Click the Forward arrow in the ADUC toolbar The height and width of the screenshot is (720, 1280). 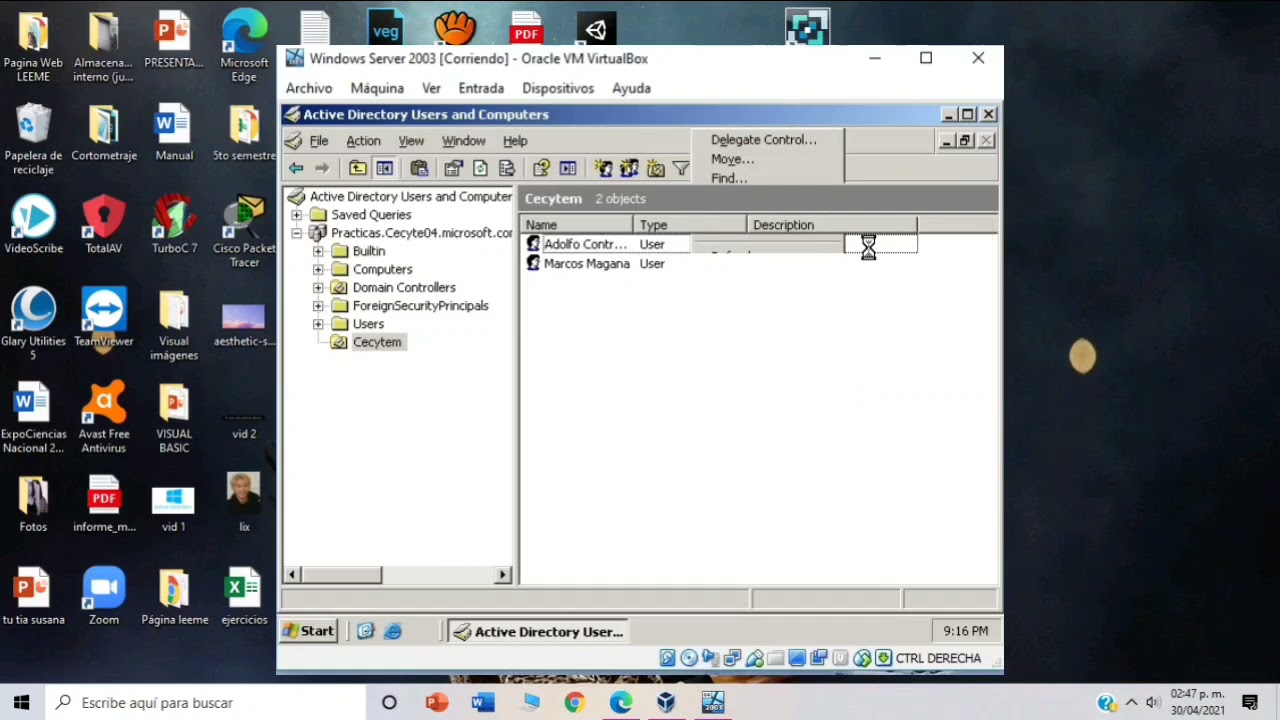point(322,169)
